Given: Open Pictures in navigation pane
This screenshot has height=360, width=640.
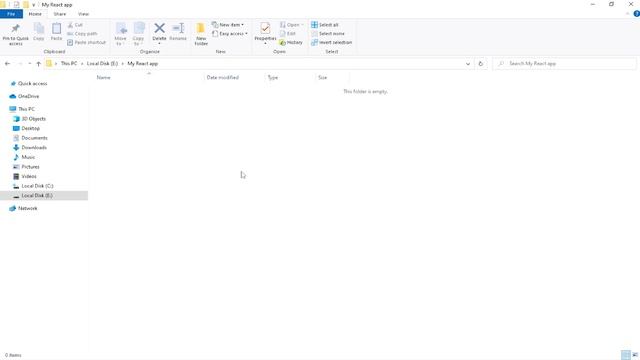Looking at the screenshot, I should [30, 167].
